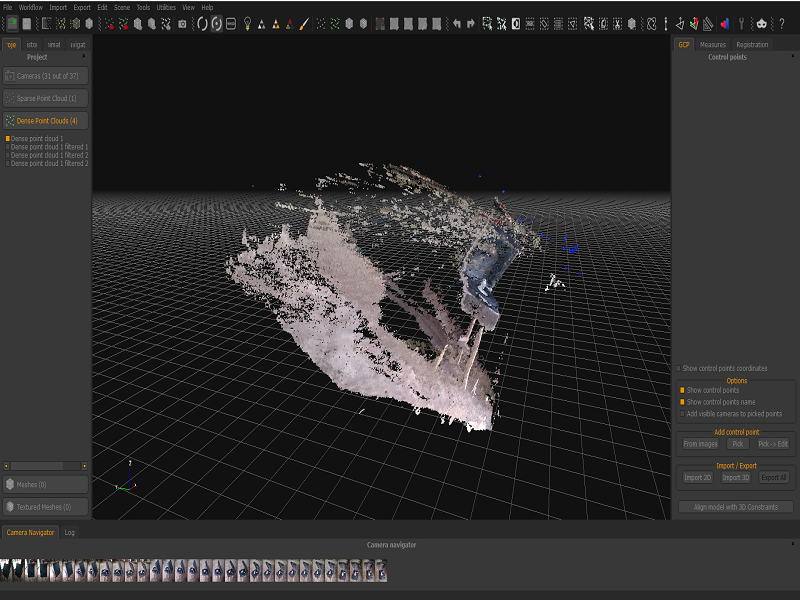Image resolution: width=800 pixels, height=600 pixels.
Task: Expand the Textured Meshes (0) section
Action: click(45, 507)
